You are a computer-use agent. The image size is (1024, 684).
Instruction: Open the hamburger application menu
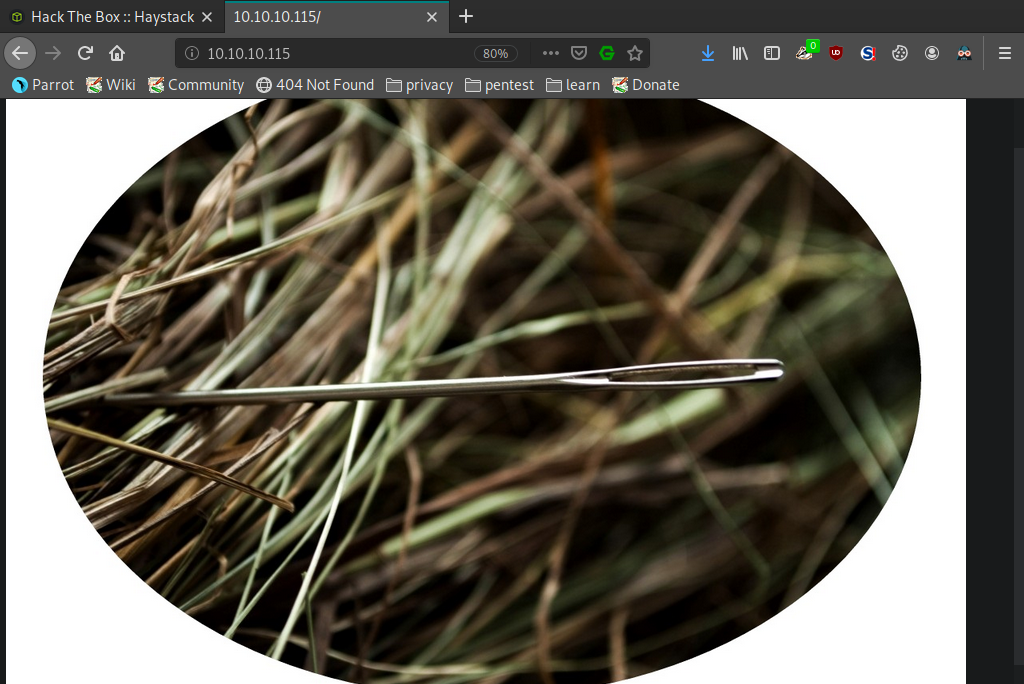pos(1004,54)
